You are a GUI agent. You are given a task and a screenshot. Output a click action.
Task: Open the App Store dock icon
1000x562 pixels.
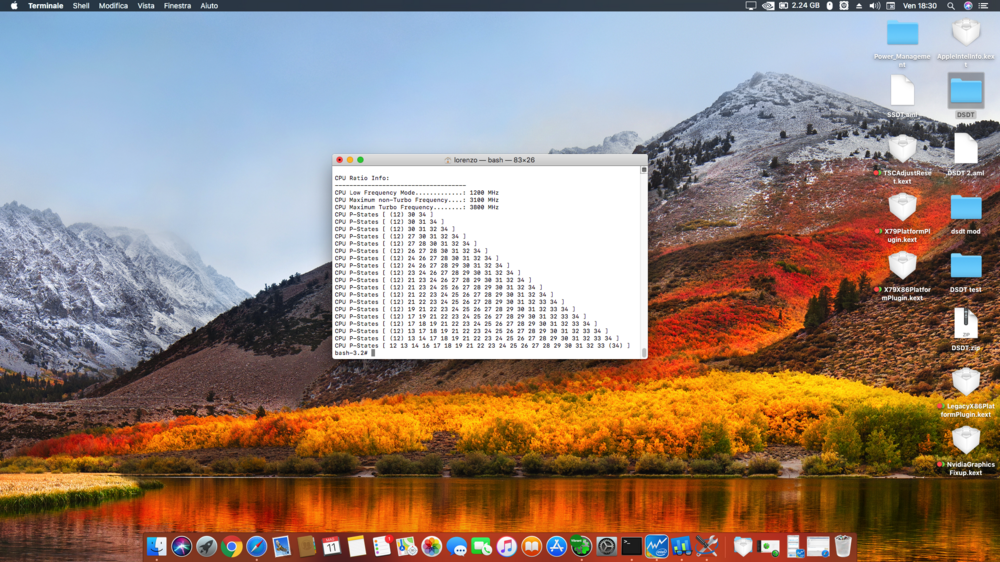point(557,546)
